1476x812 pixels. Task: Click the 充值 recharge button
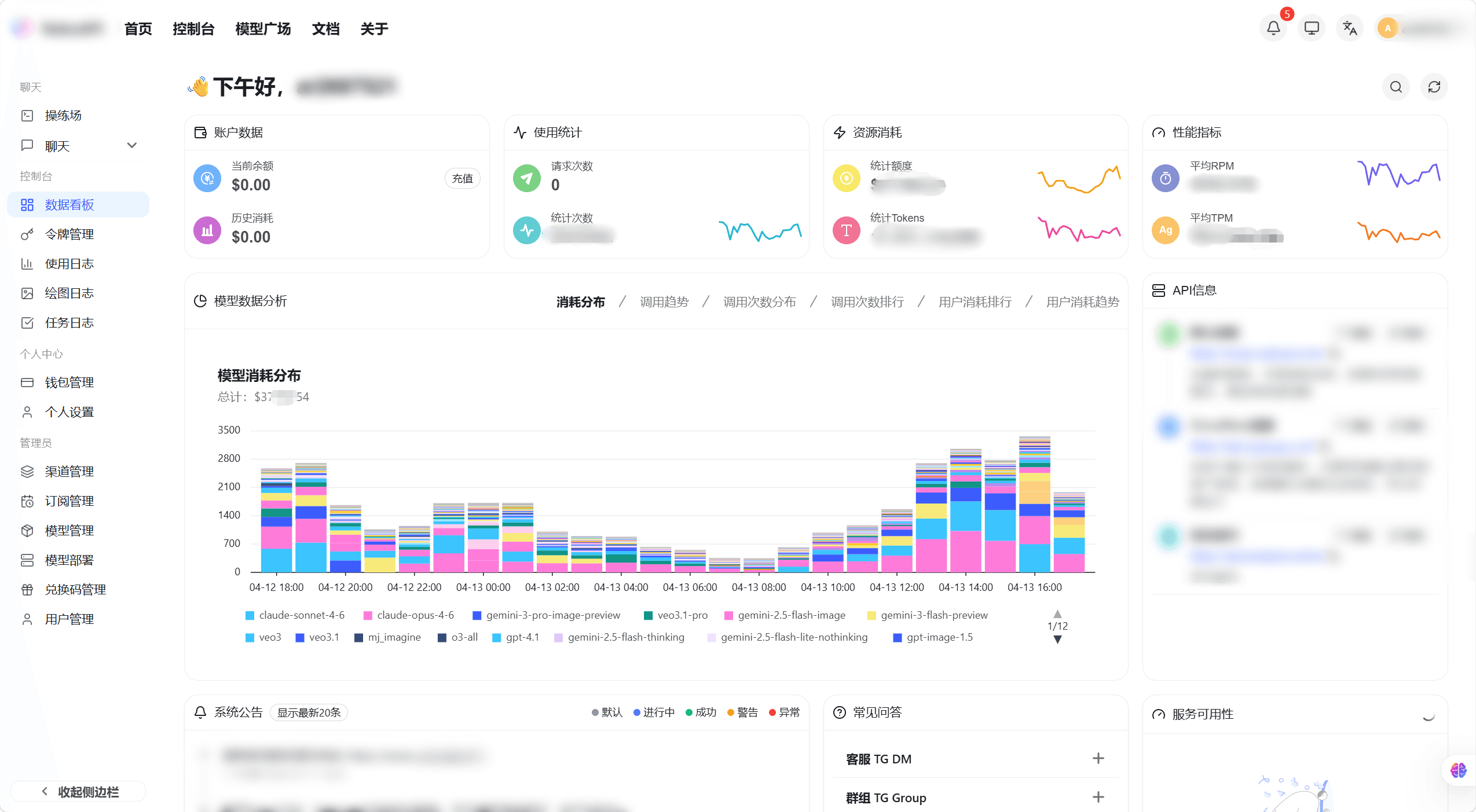click(x=462, y=178)
